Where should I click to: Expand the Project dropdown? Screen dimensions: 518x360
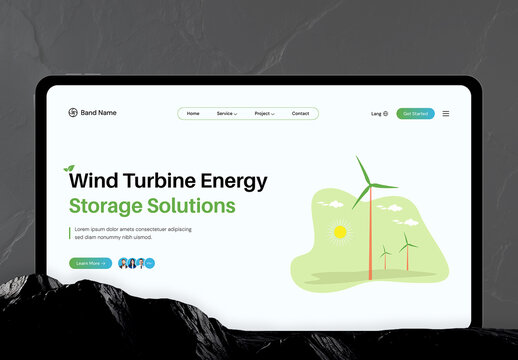tap(265, 113)
